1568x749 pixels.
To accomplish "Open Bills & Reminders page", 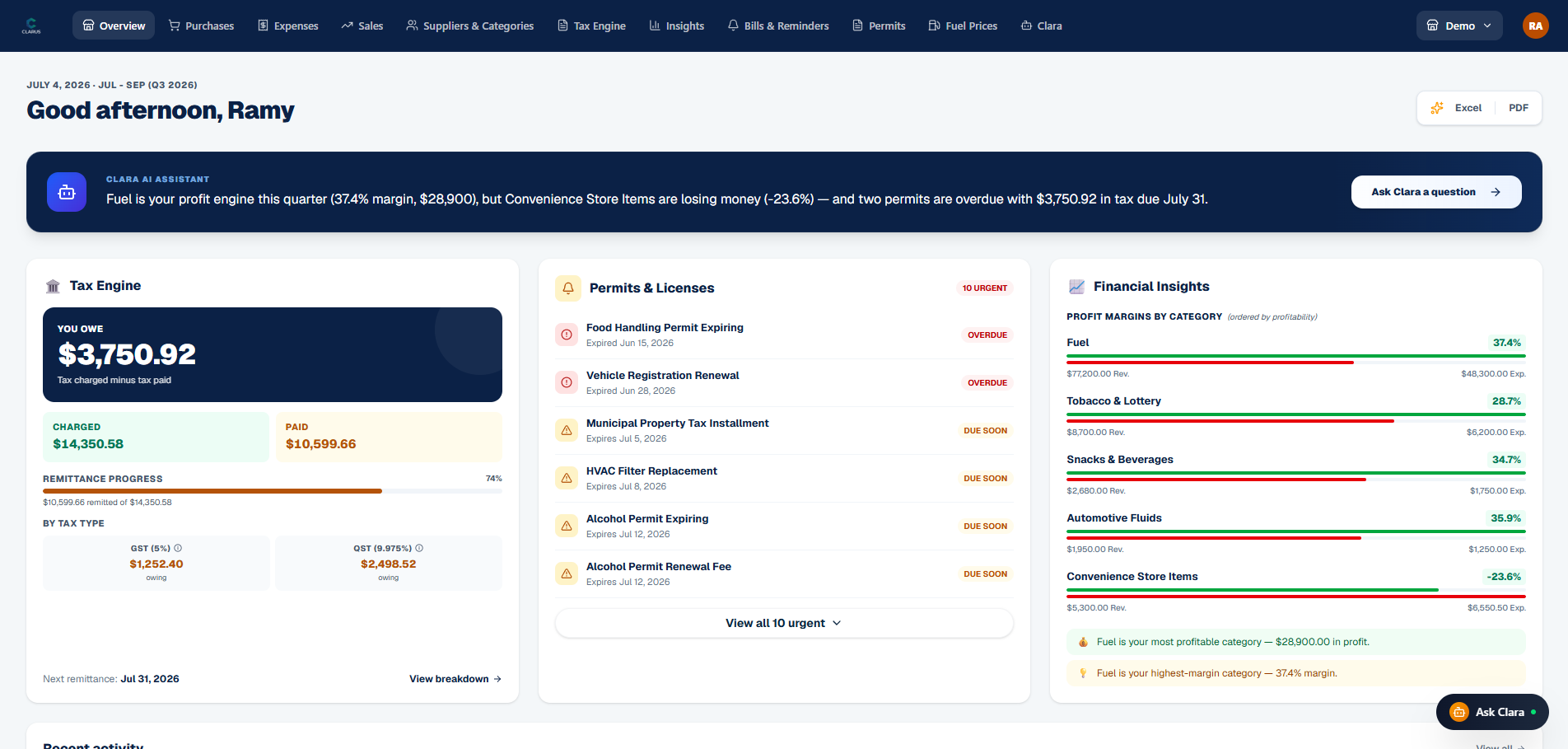I will click(778, 26).
